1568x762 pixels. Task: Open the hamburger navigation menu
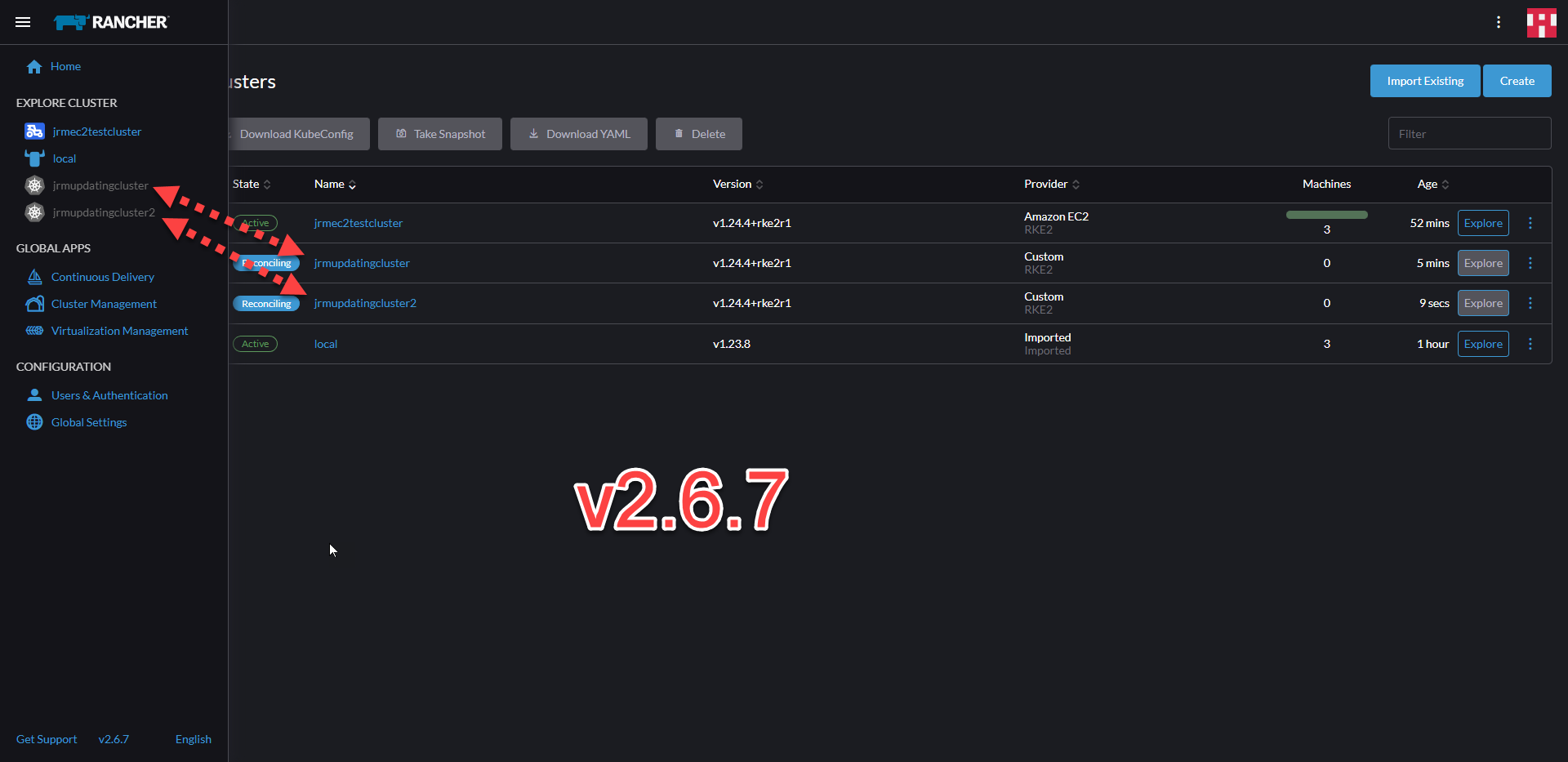point(23,22)
